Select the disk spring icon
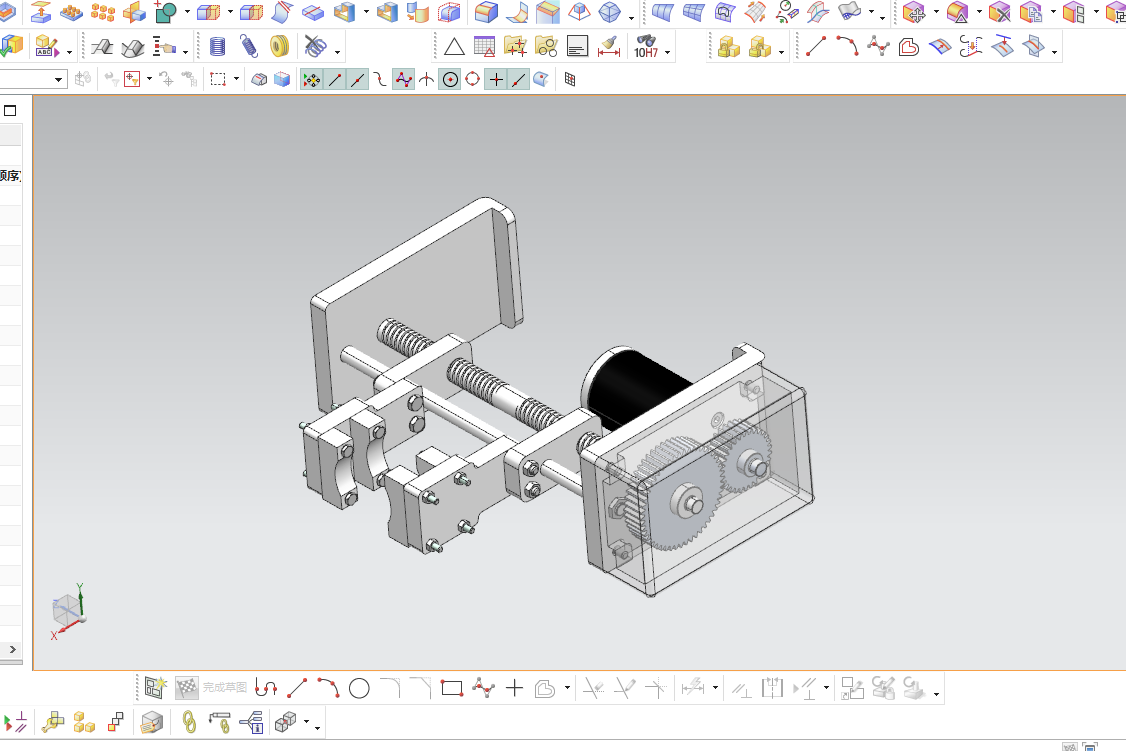Image resolution: width=1126 pixels, height=751 pixels. 279,47
